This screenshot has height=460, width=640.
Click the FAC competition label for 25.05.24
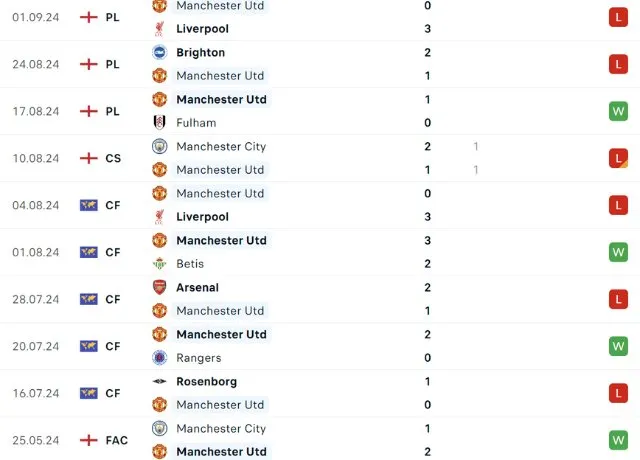(117, 440)
